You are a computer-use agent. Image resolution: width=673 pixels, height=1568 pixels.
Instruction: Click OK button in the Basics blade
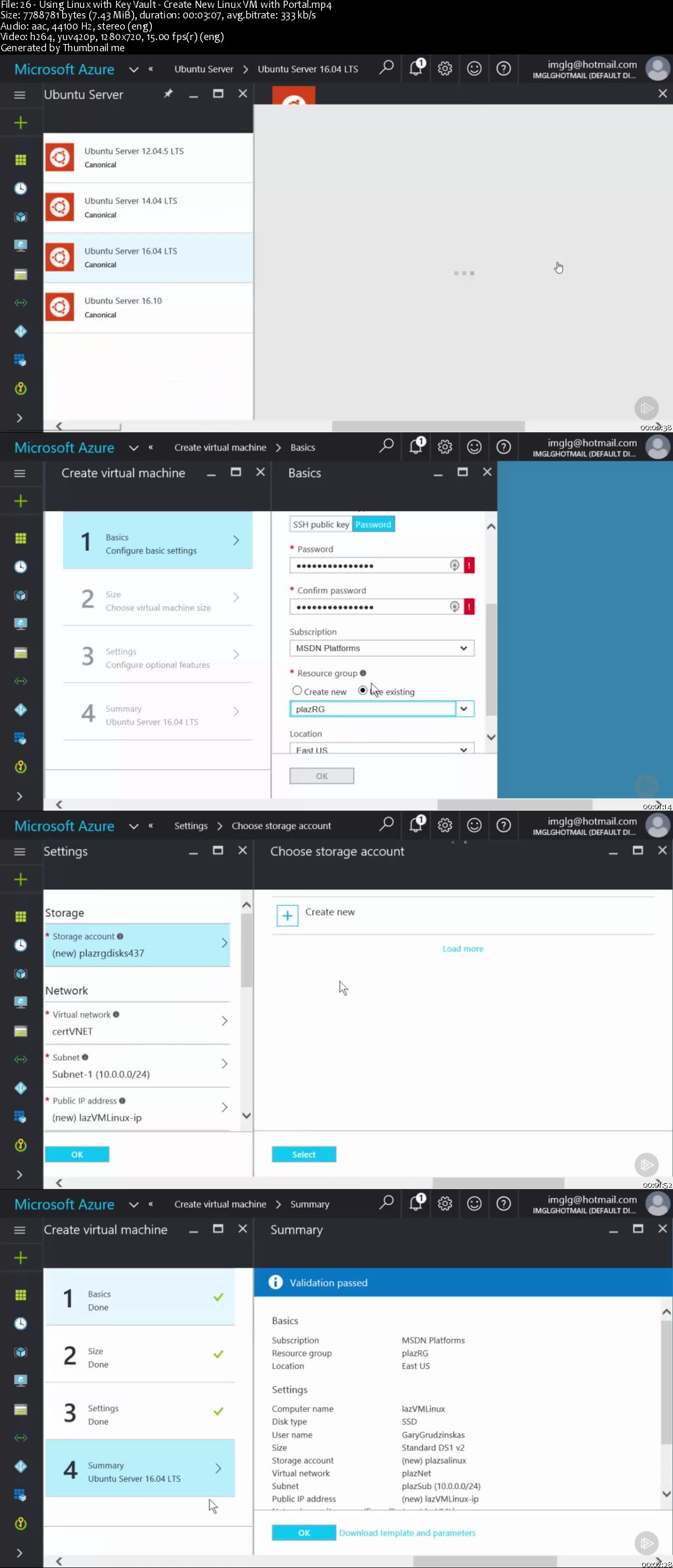pyautogui.click(x=321, y=776)
